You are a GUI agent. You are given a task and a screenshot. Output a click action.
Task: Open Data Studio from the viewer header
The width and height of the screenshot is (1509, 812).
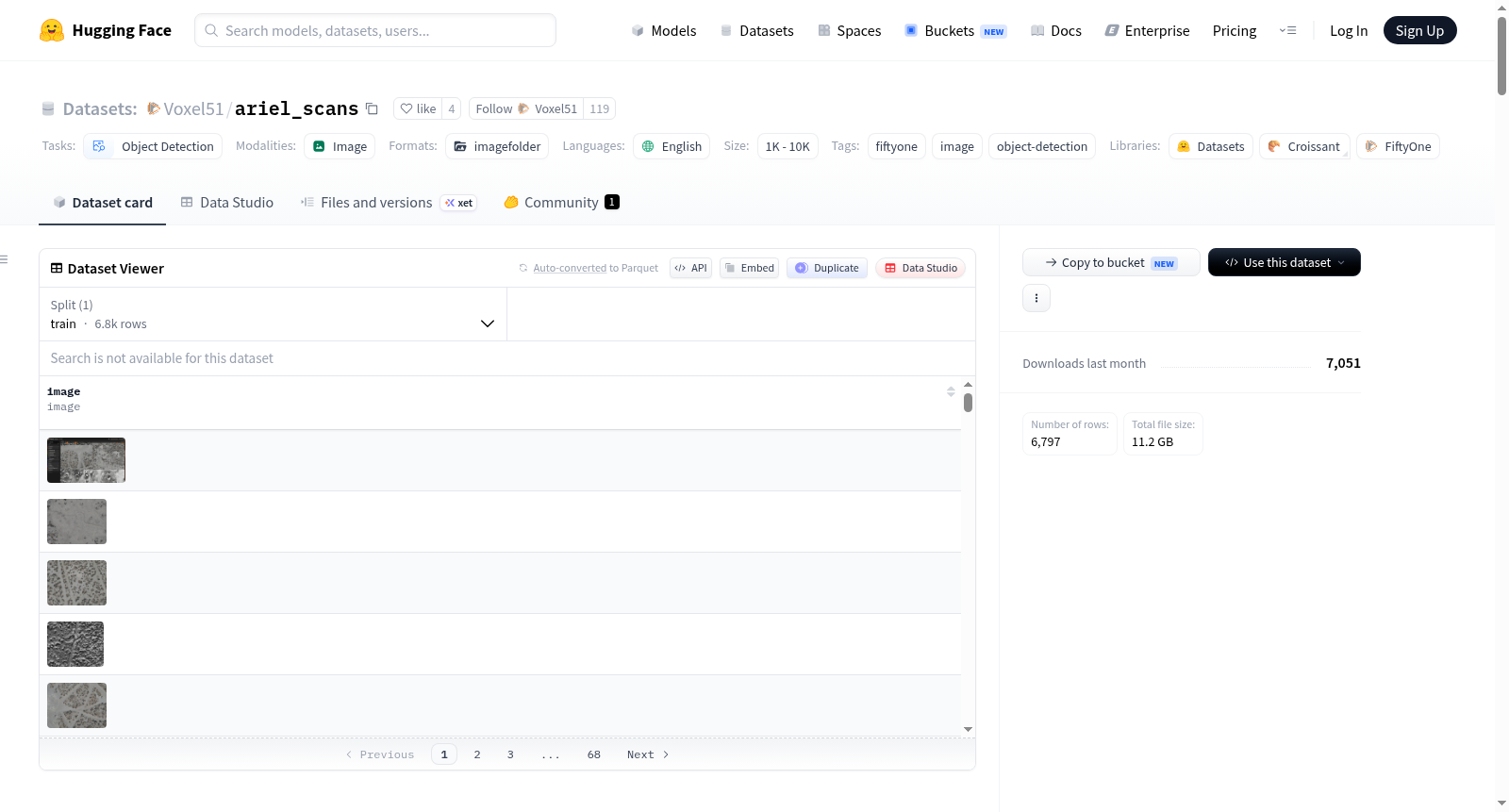pos(920,268)
